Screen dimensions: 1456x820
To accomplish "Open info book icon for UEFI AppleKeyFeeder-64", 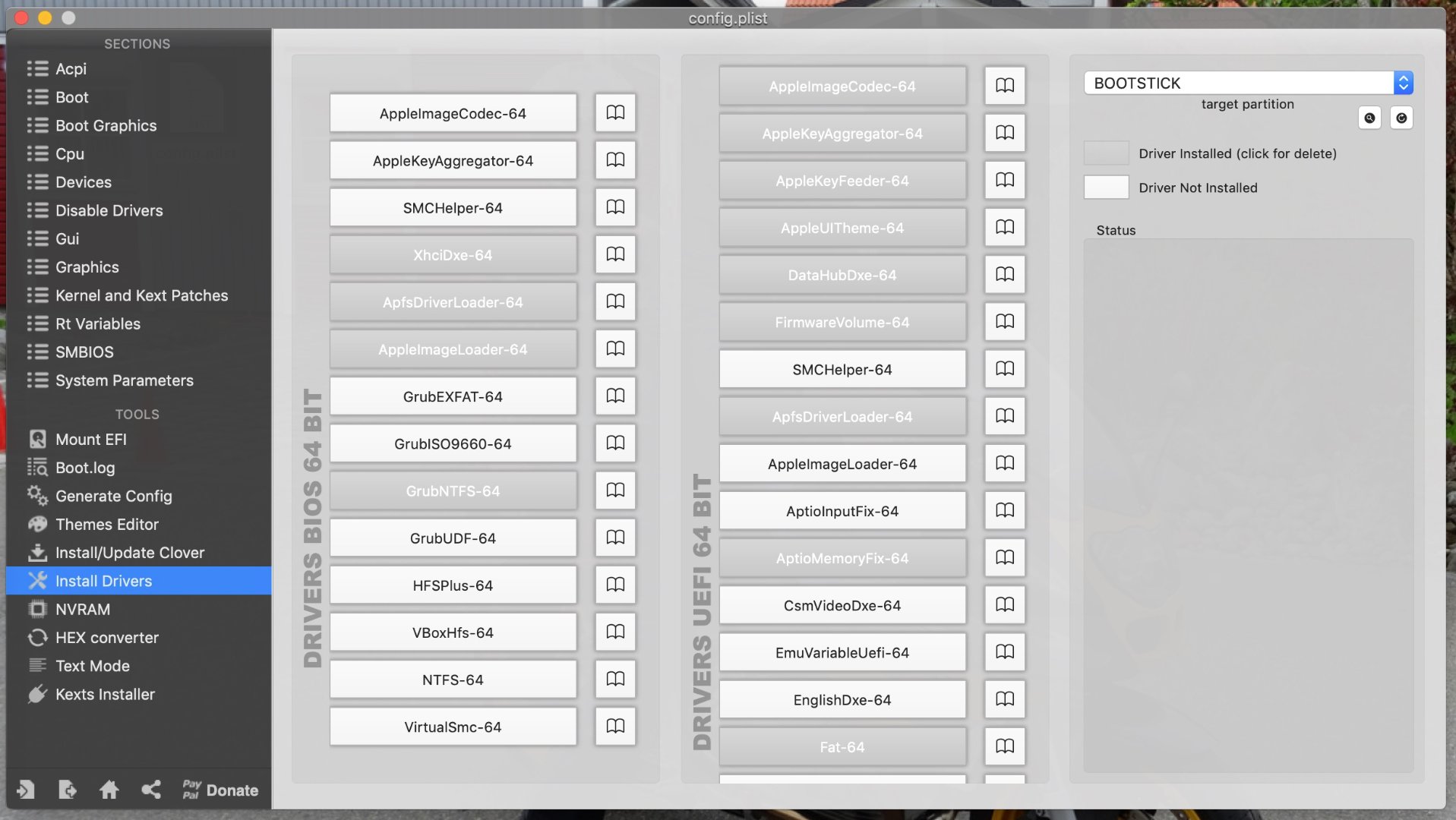I will (x=1004, y=180).
